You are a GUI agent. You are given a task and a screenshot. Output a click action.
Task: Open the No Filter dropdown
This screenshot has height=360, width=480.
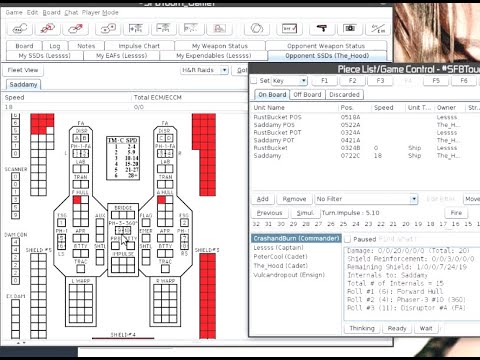366,199
